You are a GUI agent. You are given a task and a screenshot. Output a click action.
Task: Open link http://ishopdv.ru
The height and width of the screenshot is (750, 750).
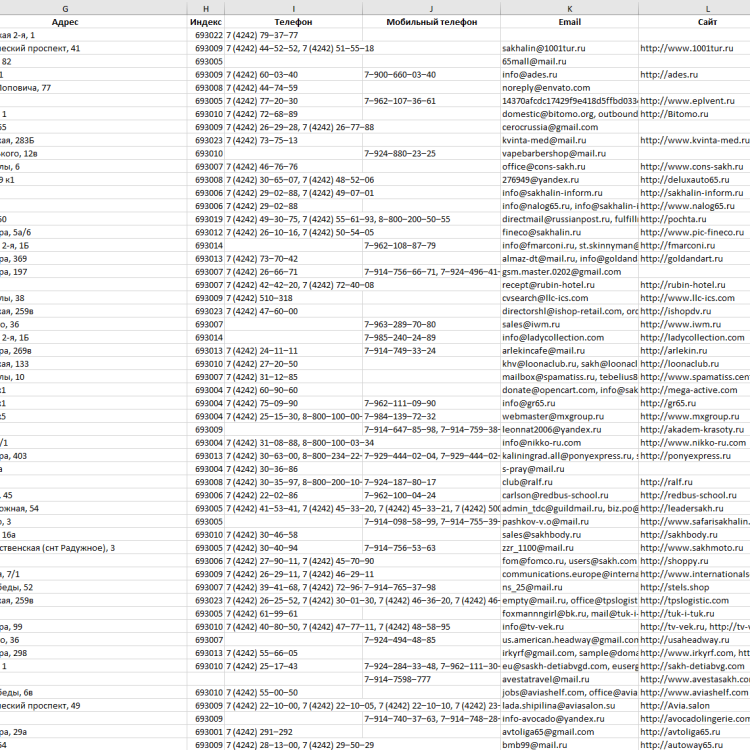676,311
